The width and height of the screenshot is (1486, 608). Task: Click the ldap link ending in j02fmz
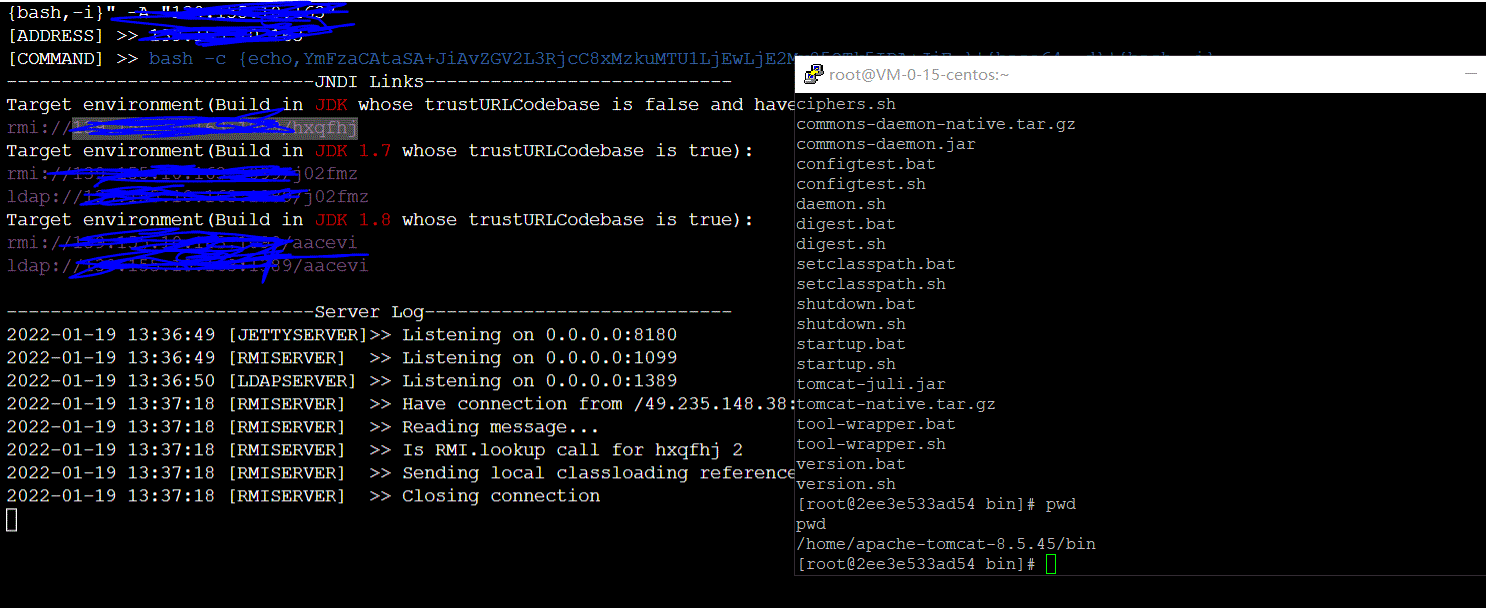188,197
